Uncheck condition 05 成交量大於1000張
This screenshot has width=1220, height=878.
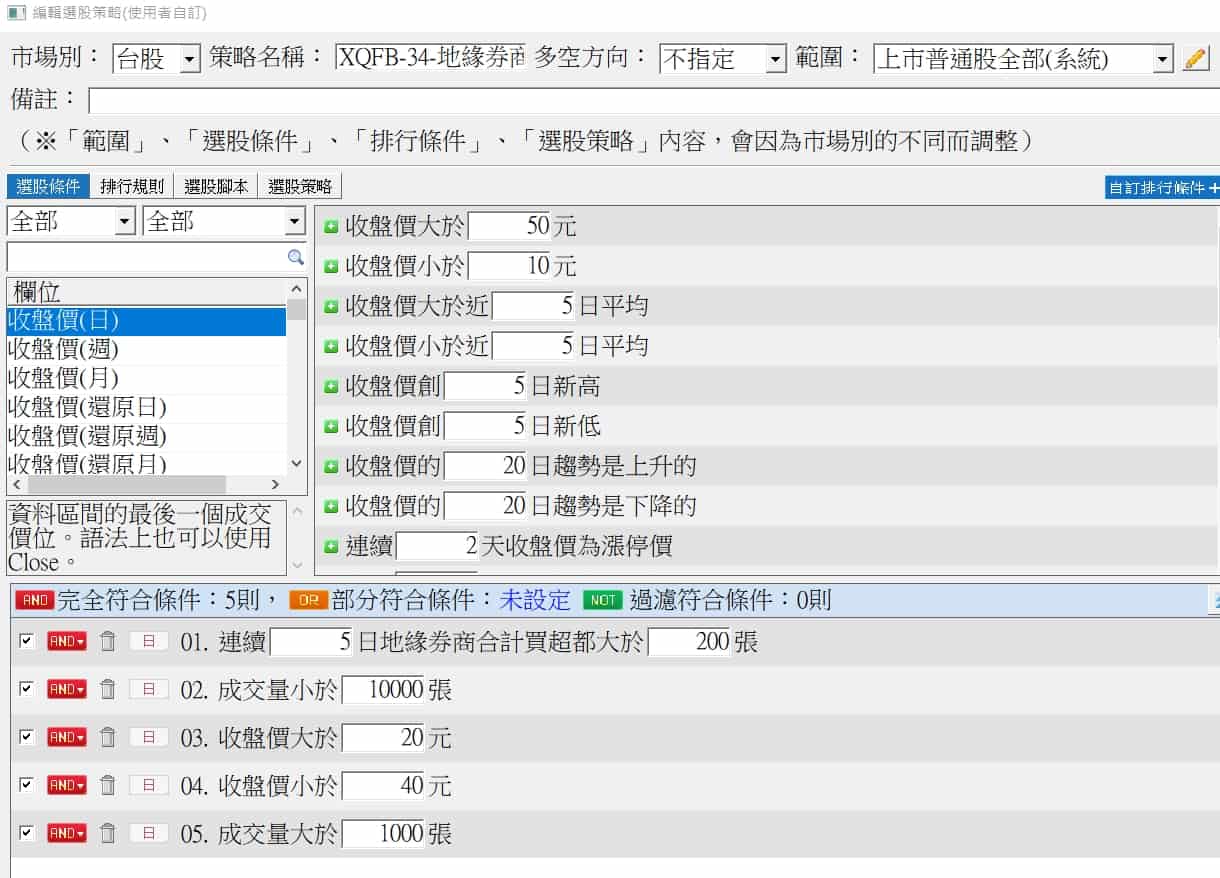tap(25, 832)
